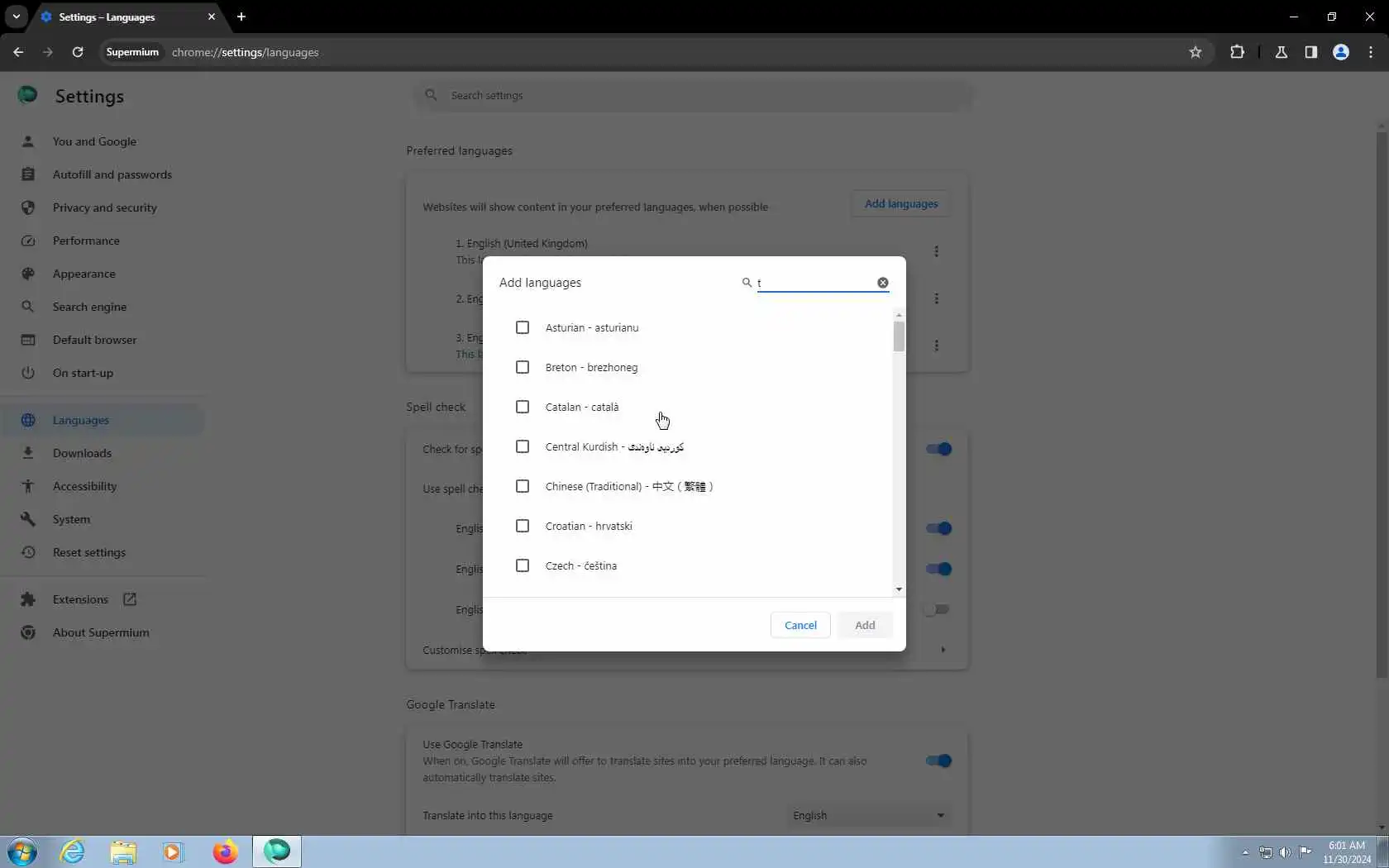Toggle the Check for spelling switch
The height and width of the screenshot is (868, 1389).
(x=938, y=449)
